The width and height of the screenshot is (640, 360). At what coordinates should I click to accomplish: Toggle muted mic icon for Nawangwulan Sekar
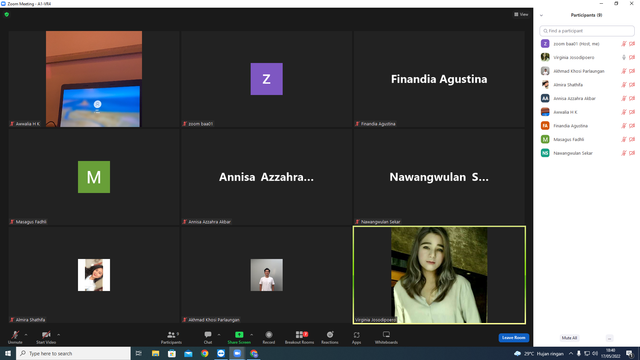point(624,153)
